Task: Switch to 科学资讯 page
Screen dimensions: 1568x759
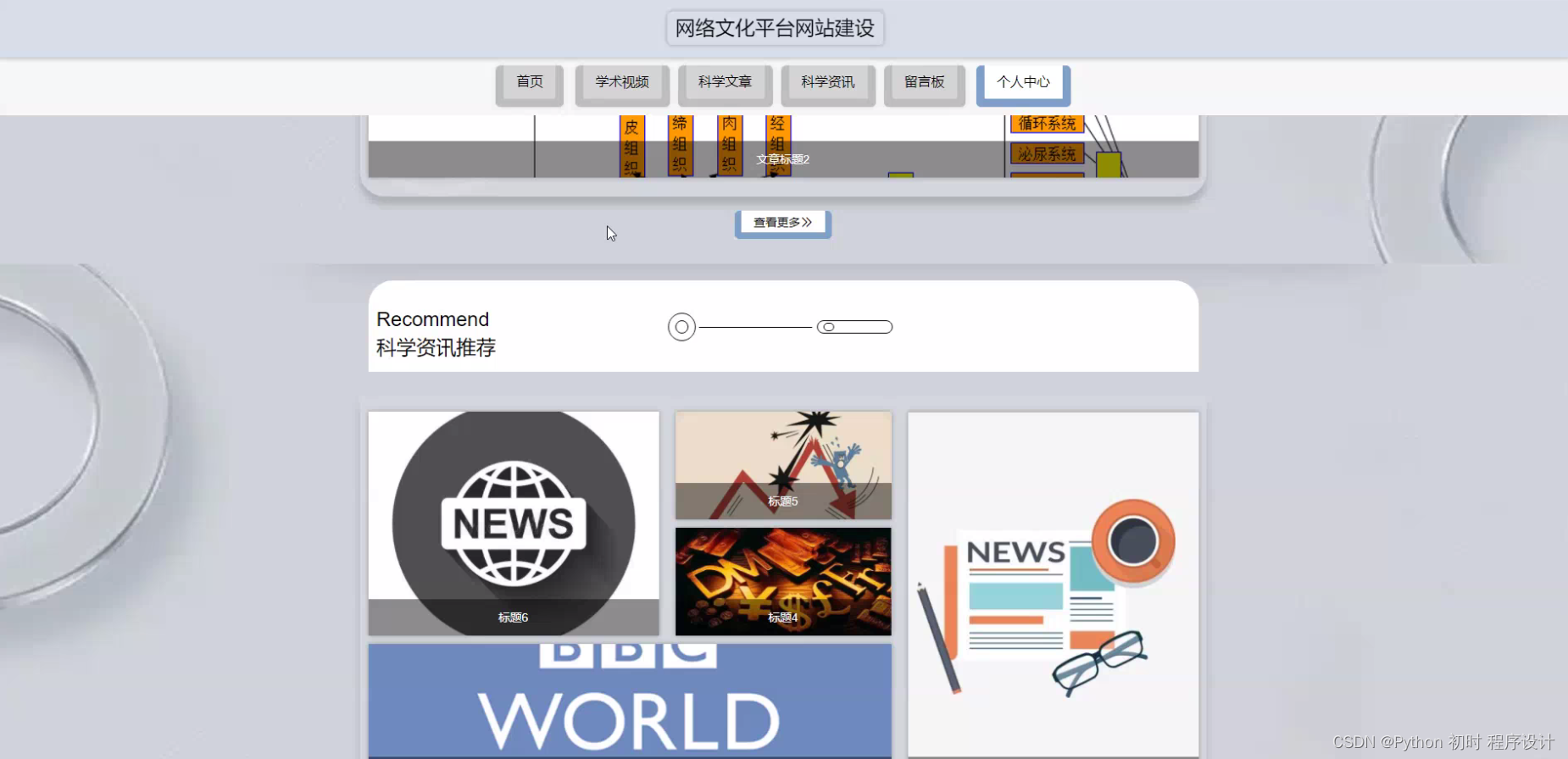Action: tap(828, 85)
